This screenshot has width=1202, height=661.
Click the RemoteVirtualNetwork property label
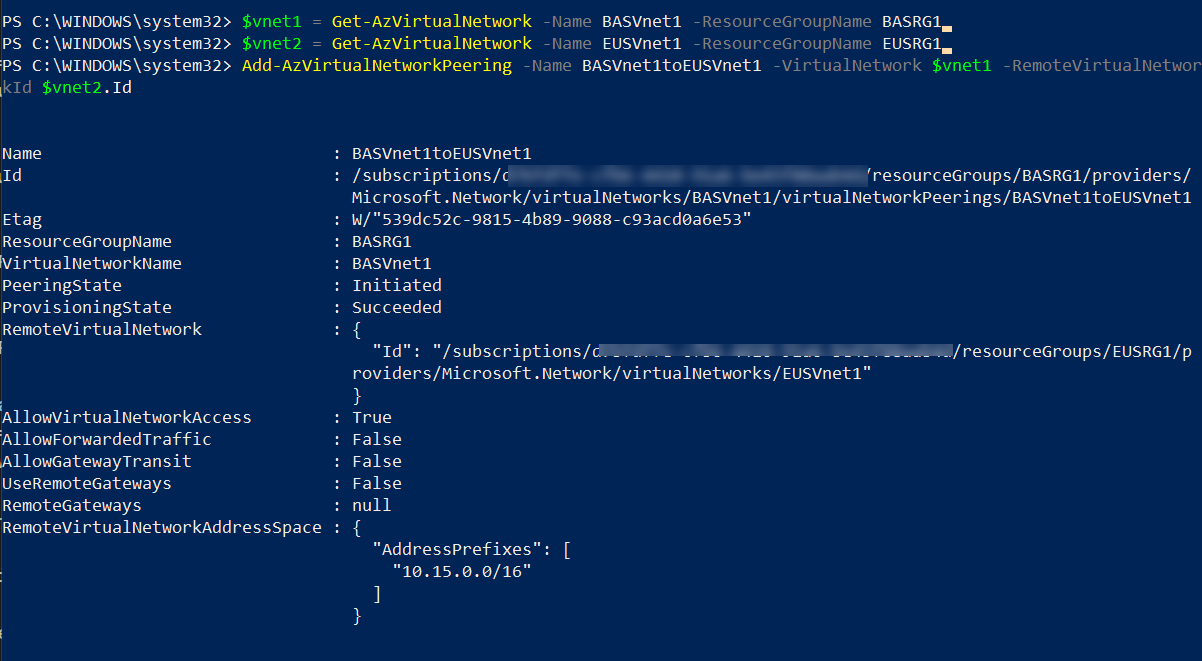tap(102, 329)
